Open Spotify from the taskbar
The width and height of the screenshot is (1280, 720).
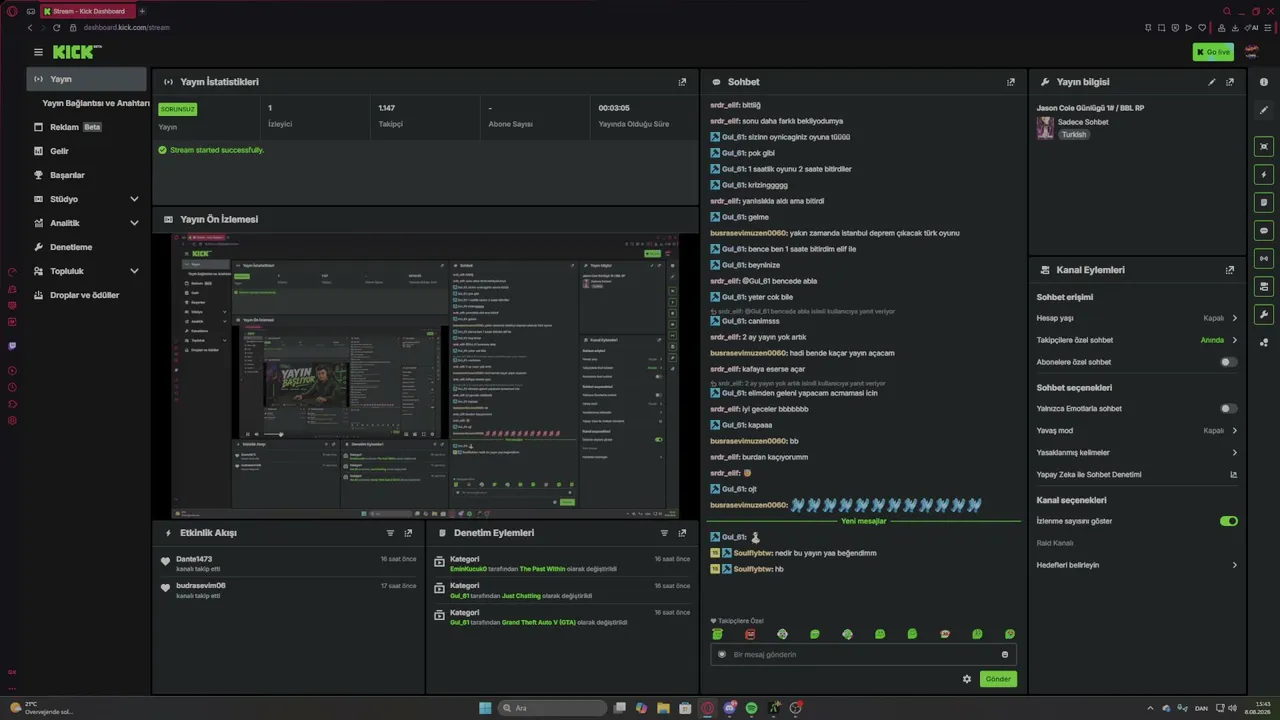click(751, 708)
